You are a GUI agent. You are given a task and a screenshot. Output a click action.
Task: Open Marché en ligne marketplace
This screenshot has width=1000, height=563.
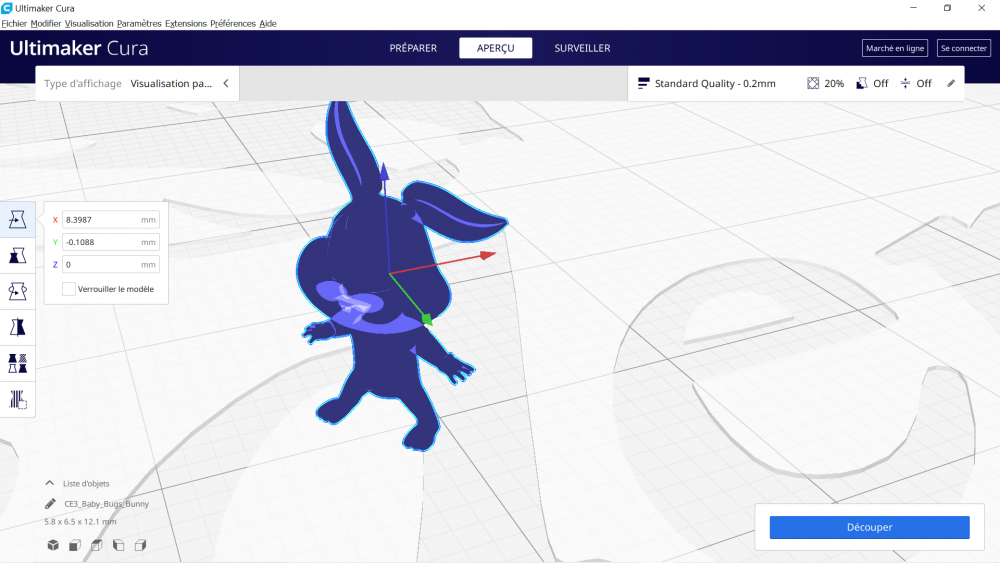(x=895, y=48)
